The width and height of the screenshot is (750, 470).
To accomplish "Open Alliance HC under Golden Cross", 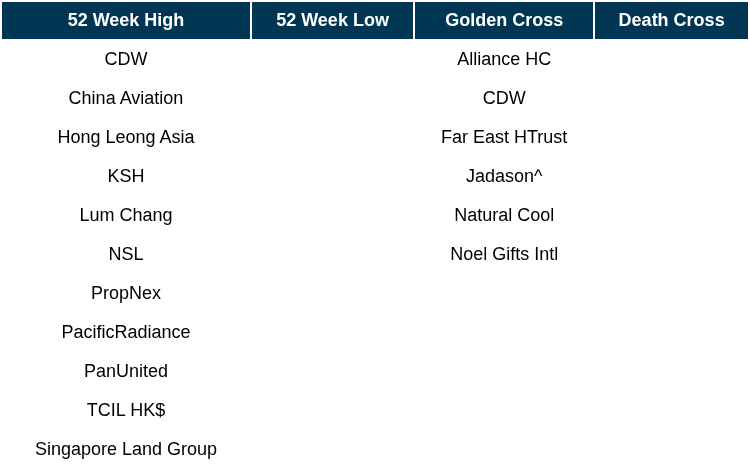I will pos(504,59).
